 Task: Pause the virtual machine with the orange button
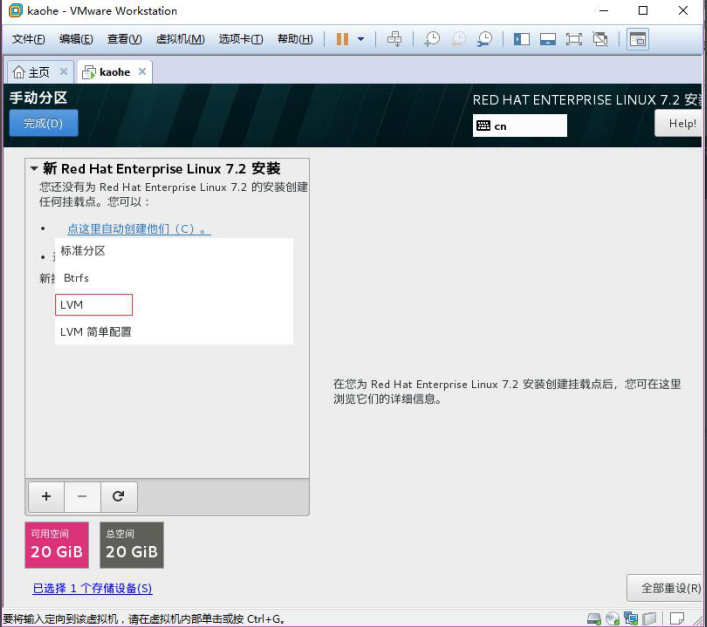tap(342, 39)
